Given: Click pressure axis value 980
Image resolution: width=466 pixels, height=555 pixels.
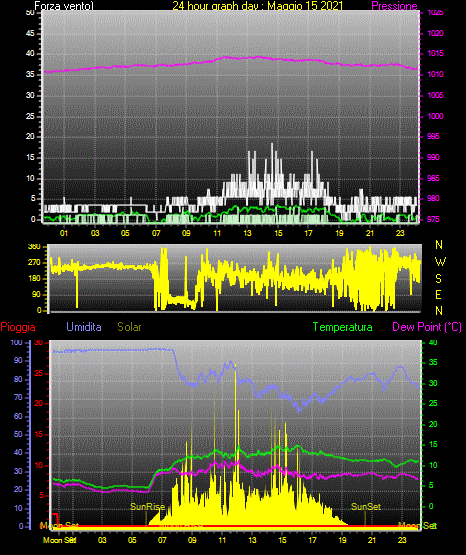Looking at the screenshot, I should click(x=433, y=198).
